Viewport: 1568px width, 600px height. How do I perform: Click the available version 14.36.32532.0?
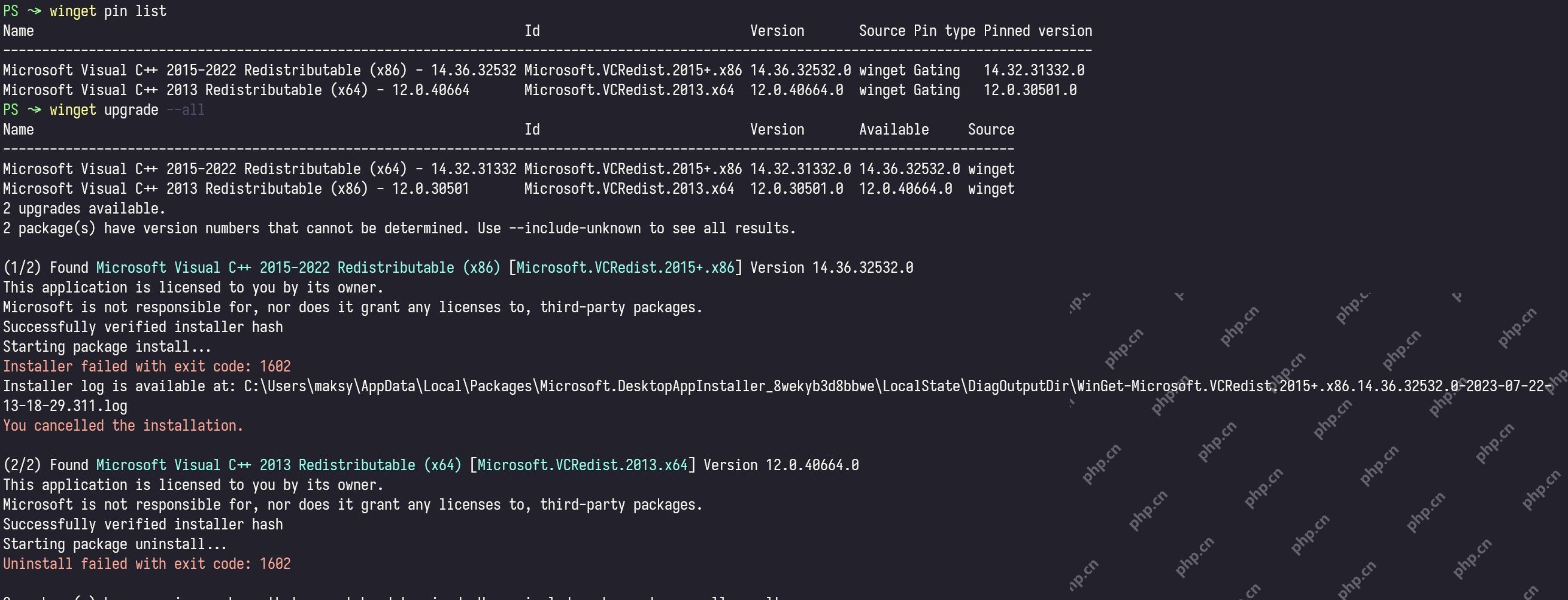(x=909, y=168)
